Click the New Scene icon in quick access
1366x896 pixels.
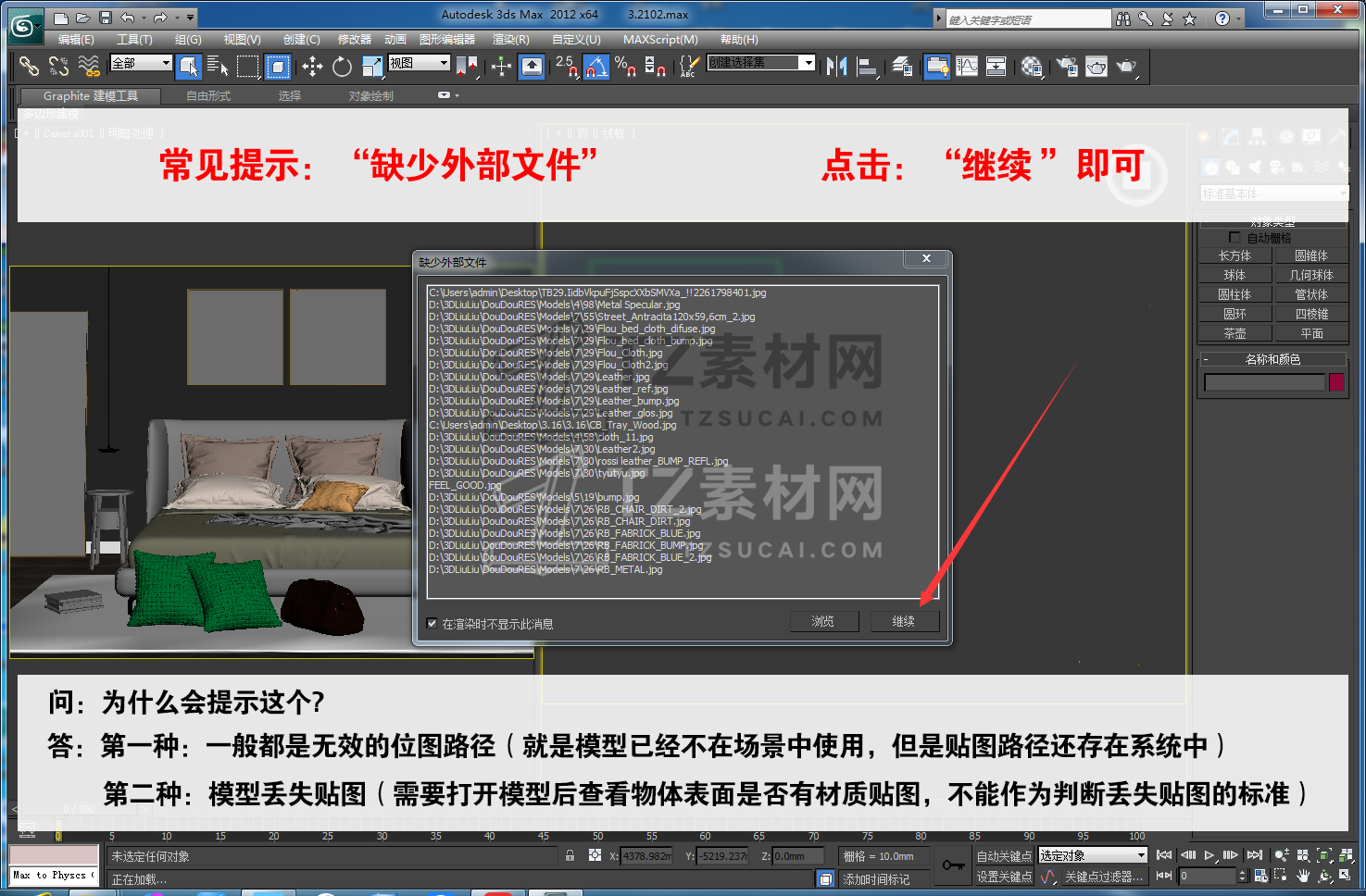coord(61,18)
